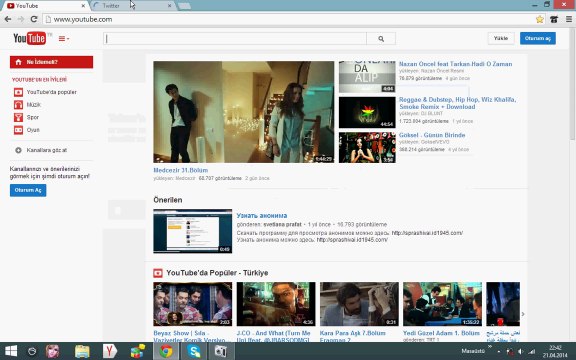Click the Yükle upload button
Image resolution: width=576 pixels, height=360 pixels.
coord(501,38)
